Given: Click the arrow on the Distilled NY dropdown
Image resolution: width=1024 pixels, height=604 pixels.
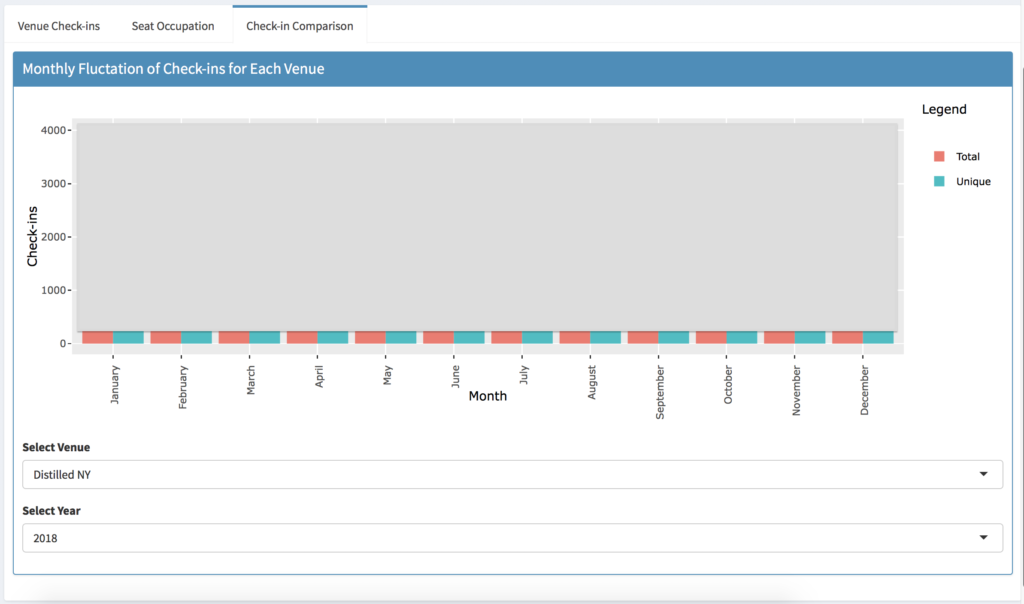Looking at the screenshot, I should [x=983, y=474].
